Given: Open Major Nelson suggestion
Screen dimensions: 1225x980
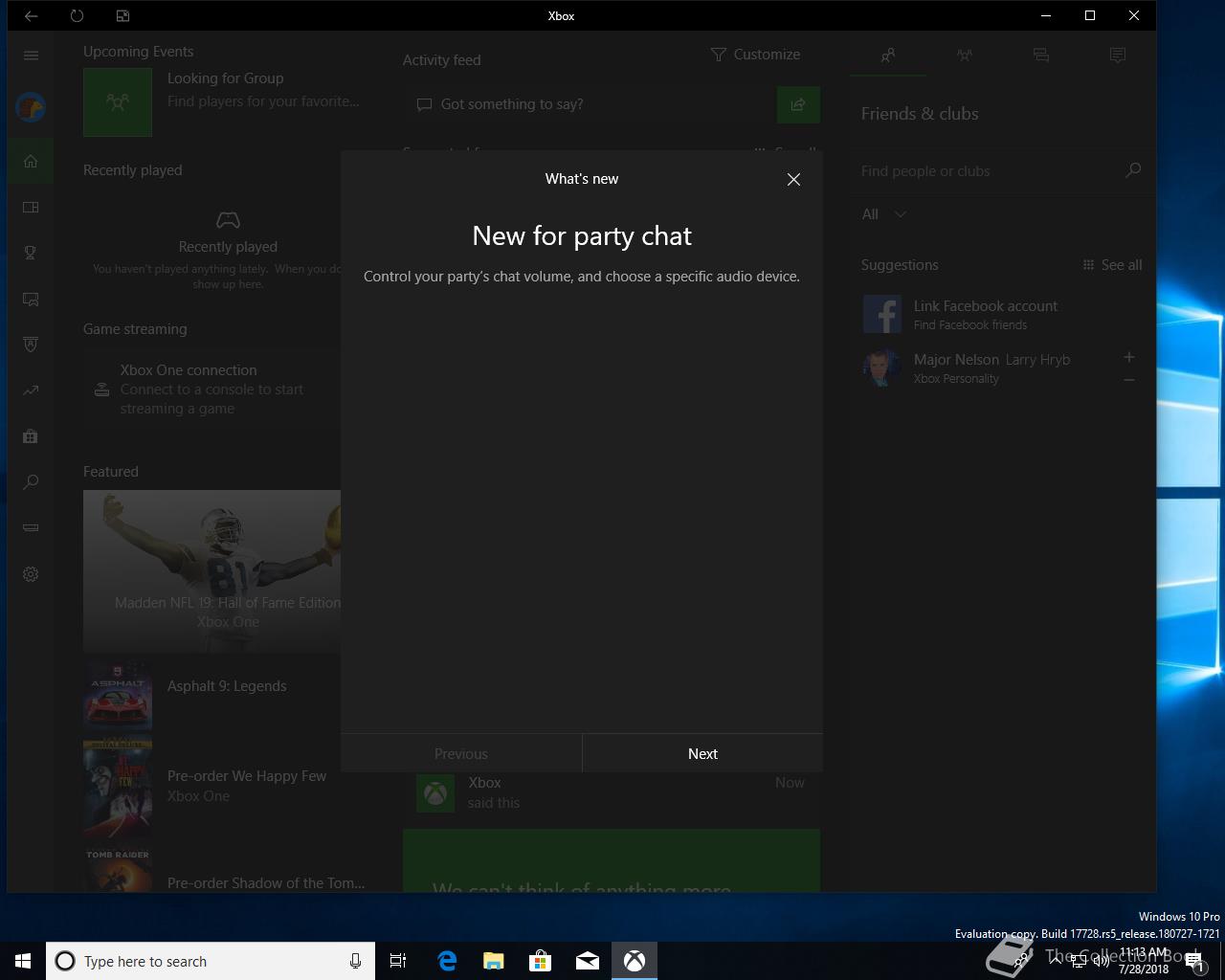Looking at the screenshot, I should click(x=991, y=367).
